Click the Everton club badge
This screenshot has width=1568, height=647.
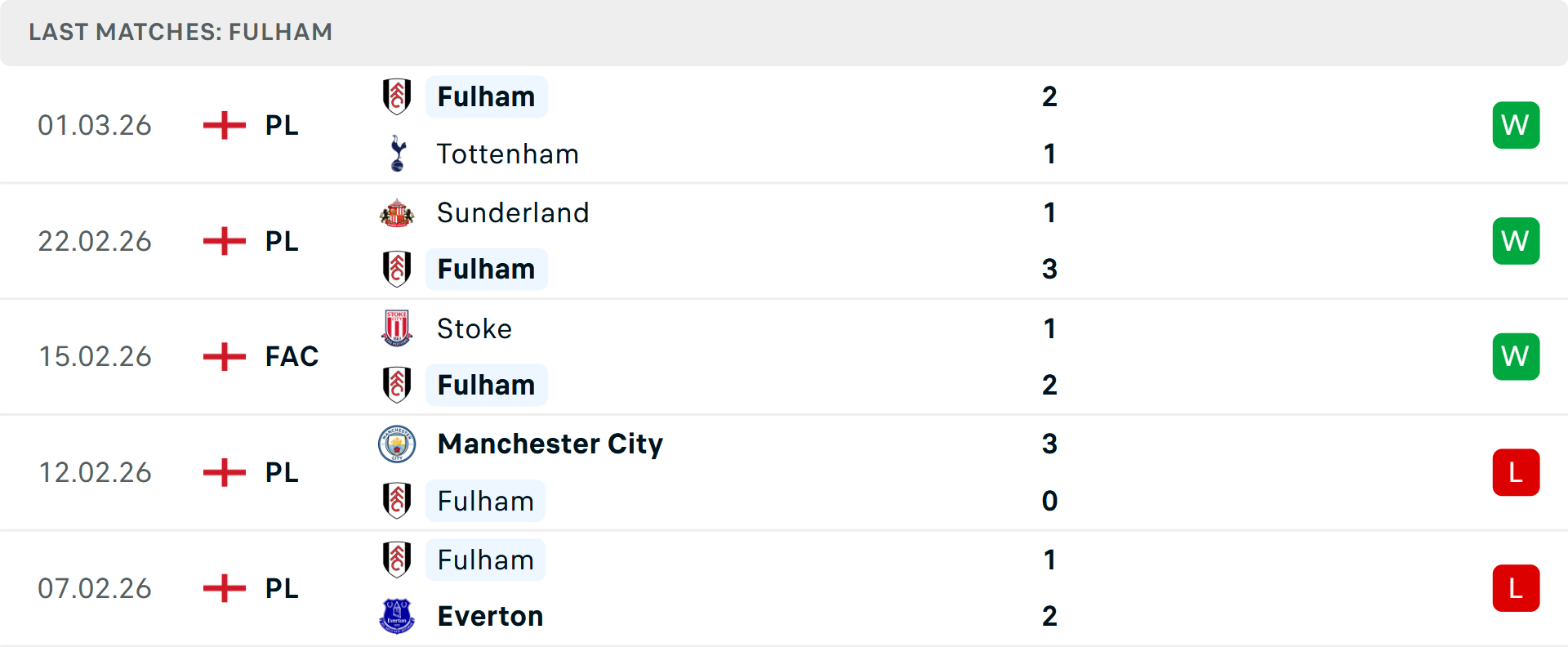tap(398, 616)
